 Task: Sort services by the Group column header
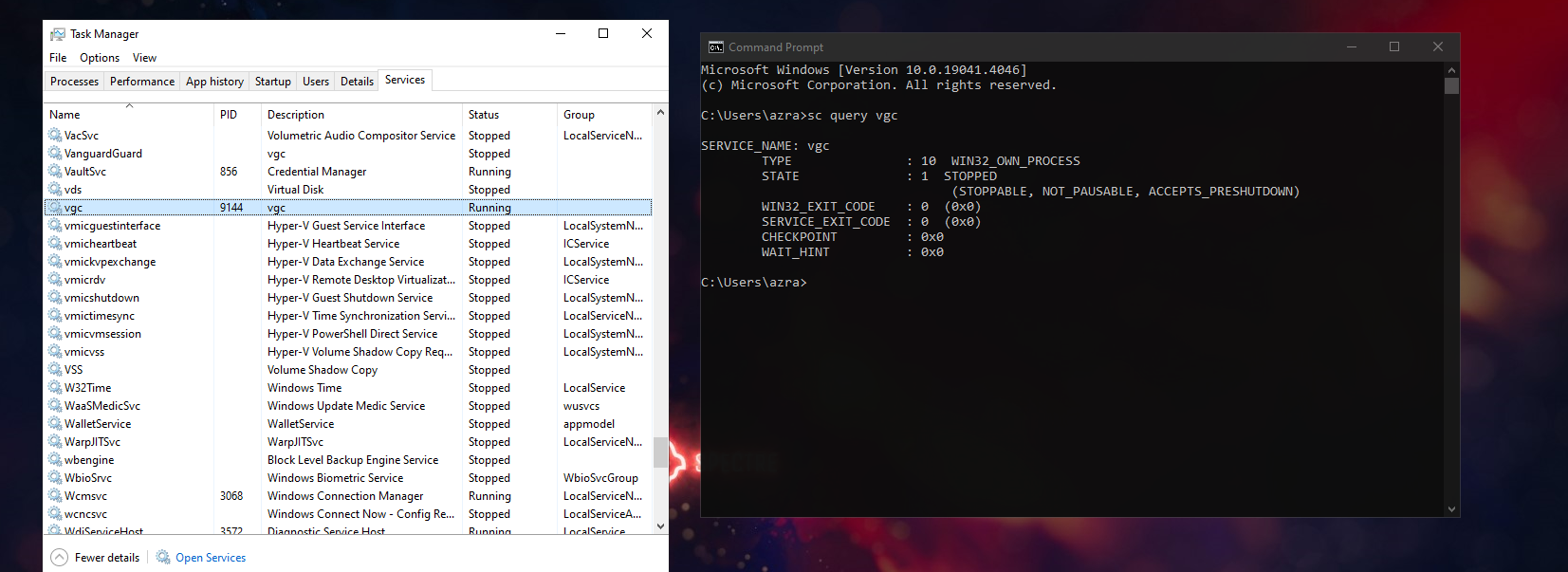click(605, 115)
